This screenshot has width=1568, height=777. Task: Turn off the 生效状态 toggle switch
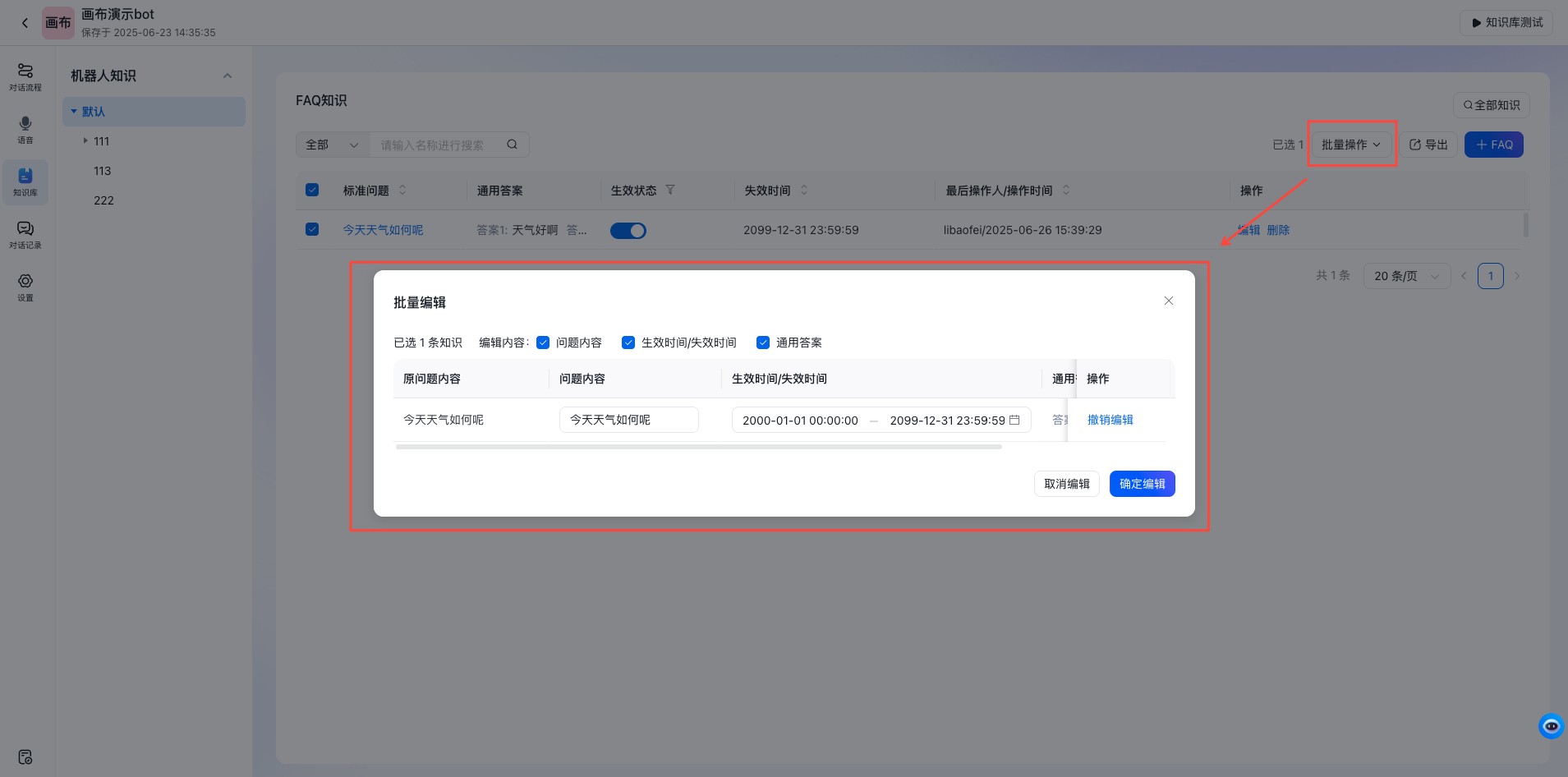628,230
